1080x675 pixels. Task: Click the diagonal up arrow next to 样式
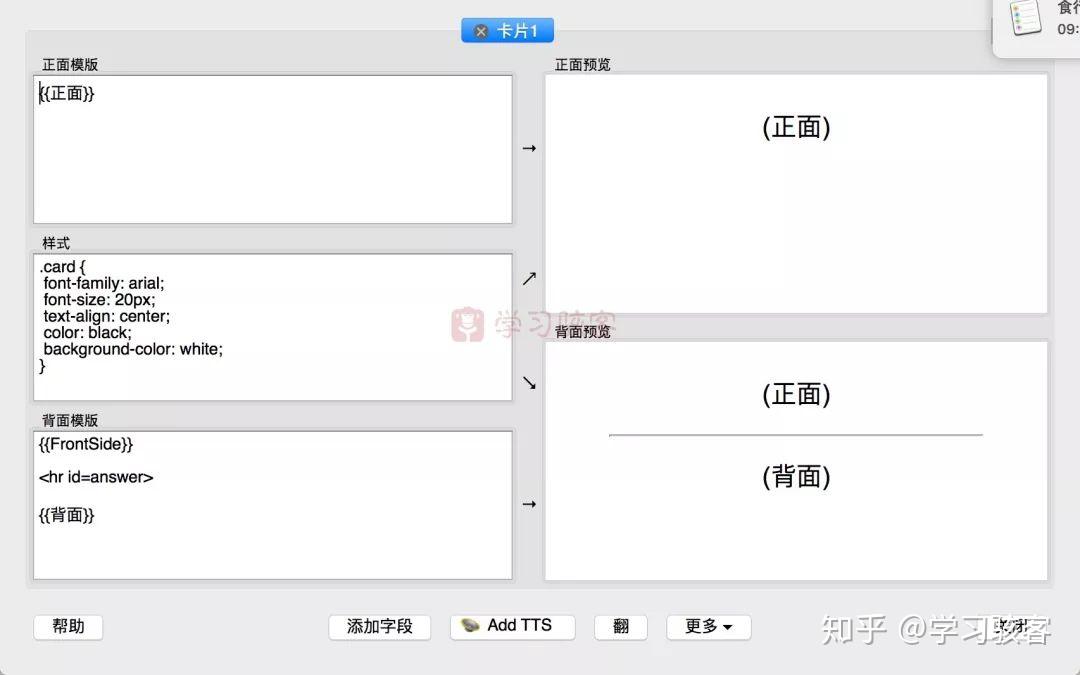(529, 278)
